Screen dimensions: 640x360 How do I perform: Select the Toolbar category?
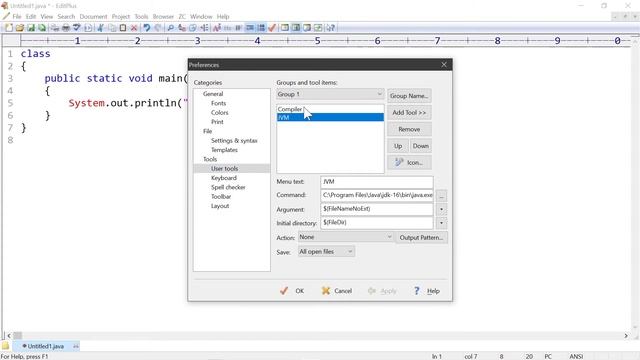[x=221, y=197]
